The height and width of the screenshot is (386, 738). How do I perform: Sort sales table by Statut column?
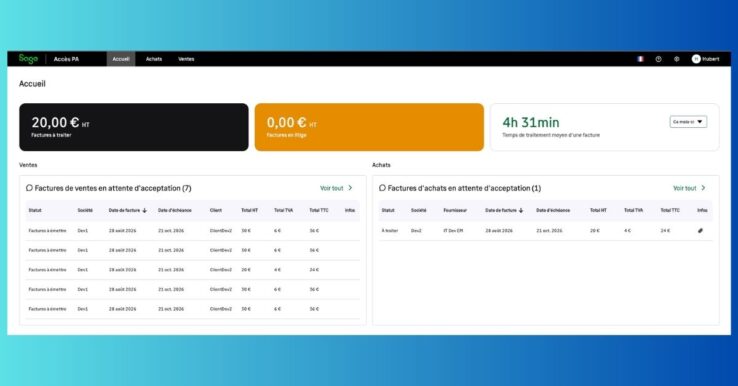35,210
